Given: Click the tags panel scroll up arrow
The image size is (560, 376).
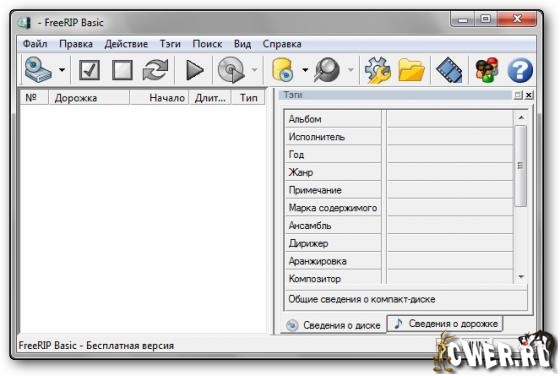Looking at the screenshot, I should (521, 117).
